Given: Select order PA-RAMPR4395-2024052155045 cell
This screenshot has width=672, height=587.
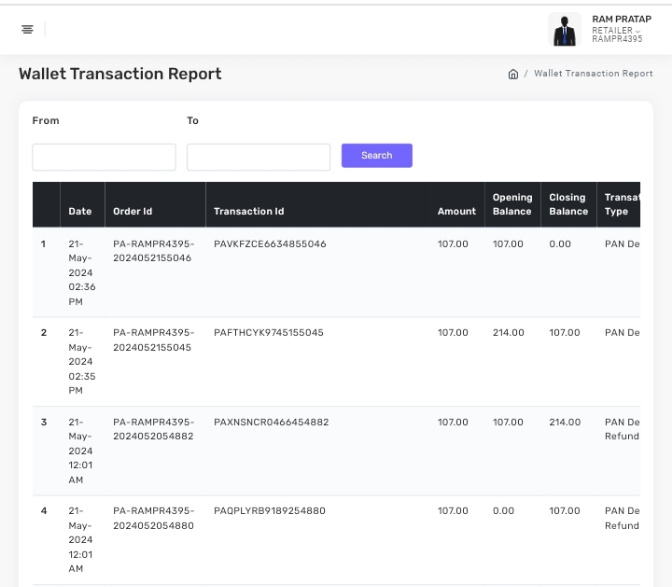Looking at the screenshot, I should [x=153, y=339].
